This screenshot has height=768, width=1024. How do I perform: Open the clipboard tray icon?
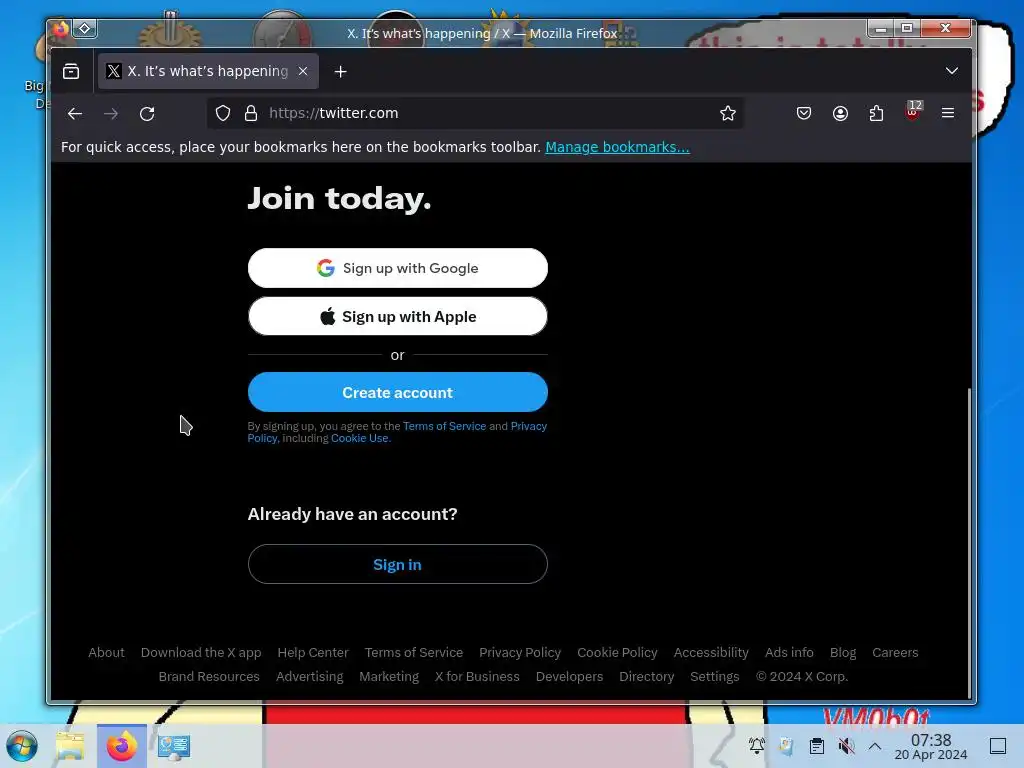pyautogui.click(x=816, y=745)
